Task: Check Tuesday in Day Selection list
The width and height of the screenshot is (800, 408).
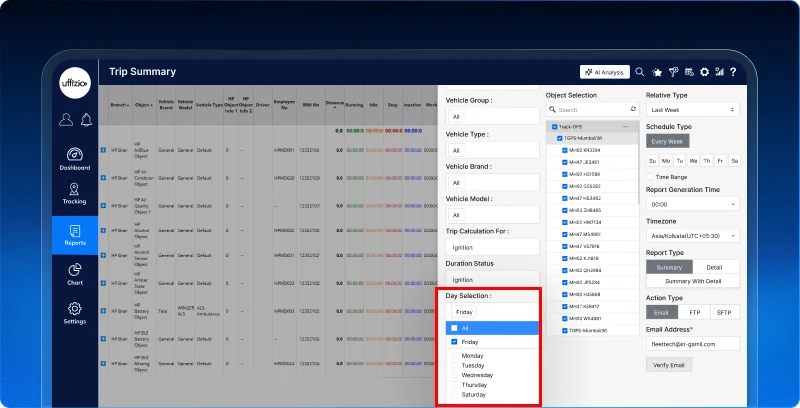Action: coord(454,365)
